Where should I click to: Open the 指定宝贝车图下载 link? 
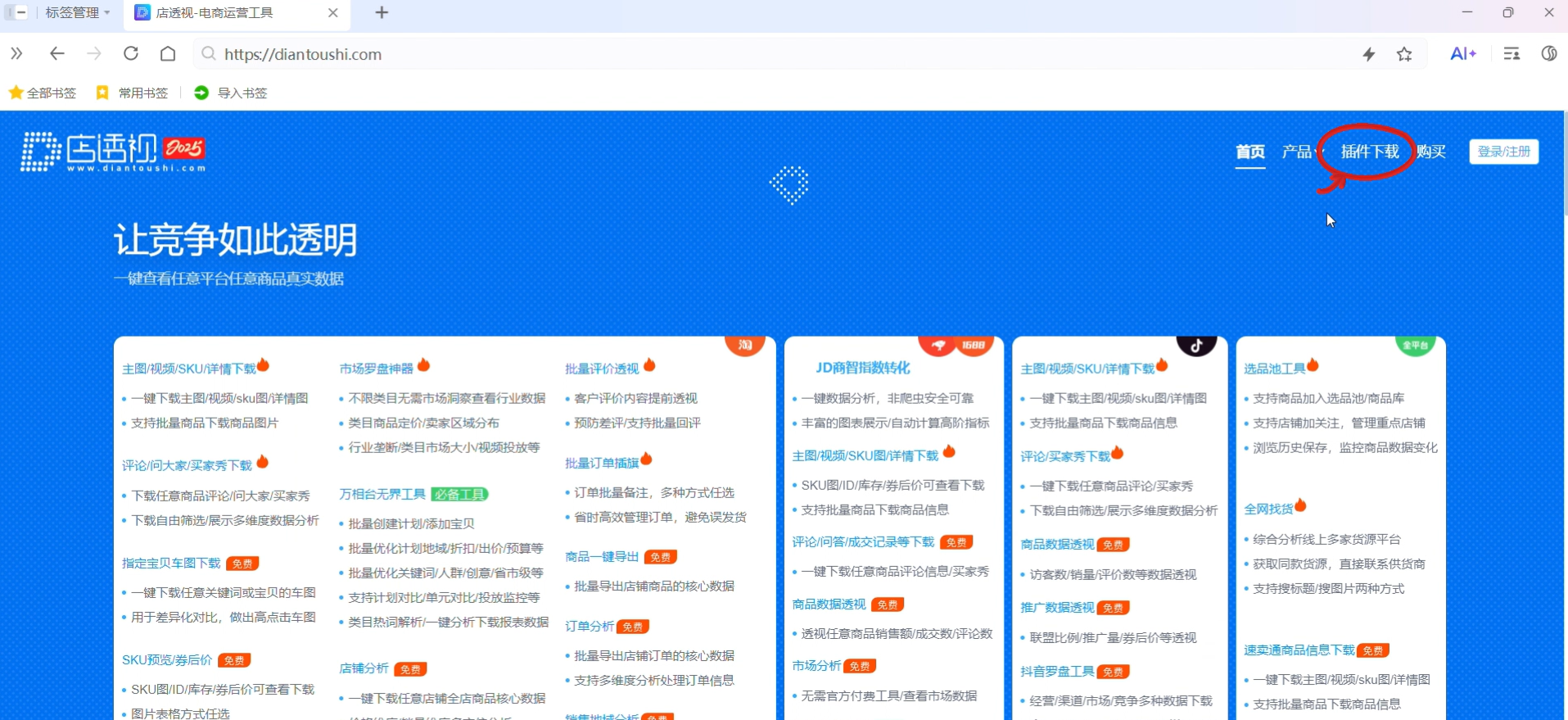point(171,563)
